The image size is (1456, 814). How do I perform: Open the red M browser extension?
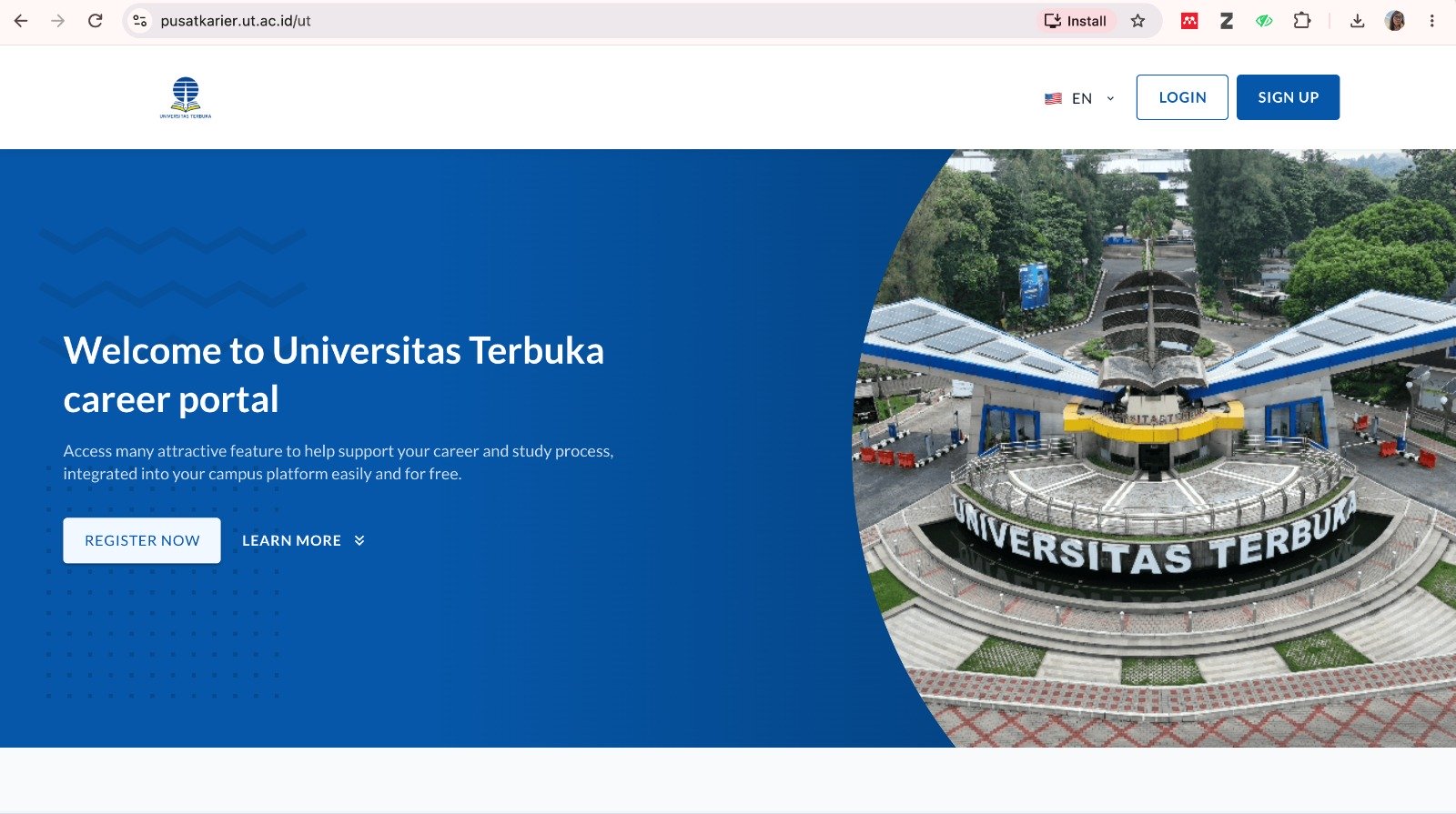[1189, 21]
